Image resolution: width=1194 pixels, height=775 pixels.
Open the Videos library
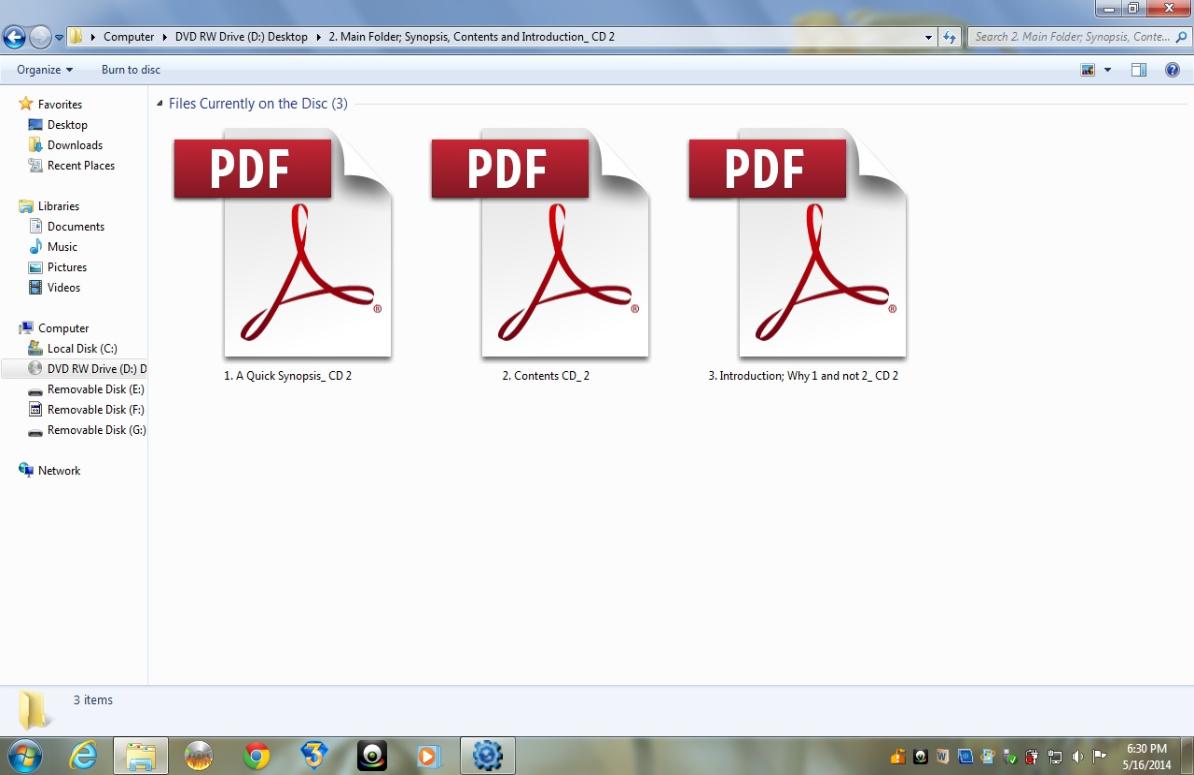[x=63, y=288]
